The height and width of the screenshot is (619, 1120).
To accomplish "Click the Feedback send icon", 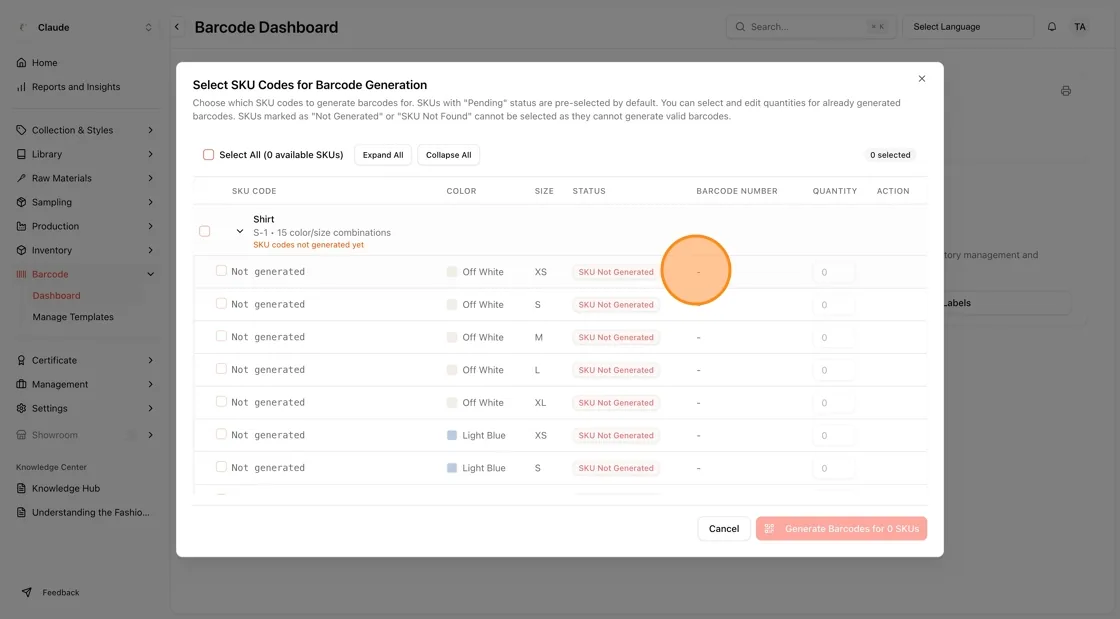I will 26,592.
